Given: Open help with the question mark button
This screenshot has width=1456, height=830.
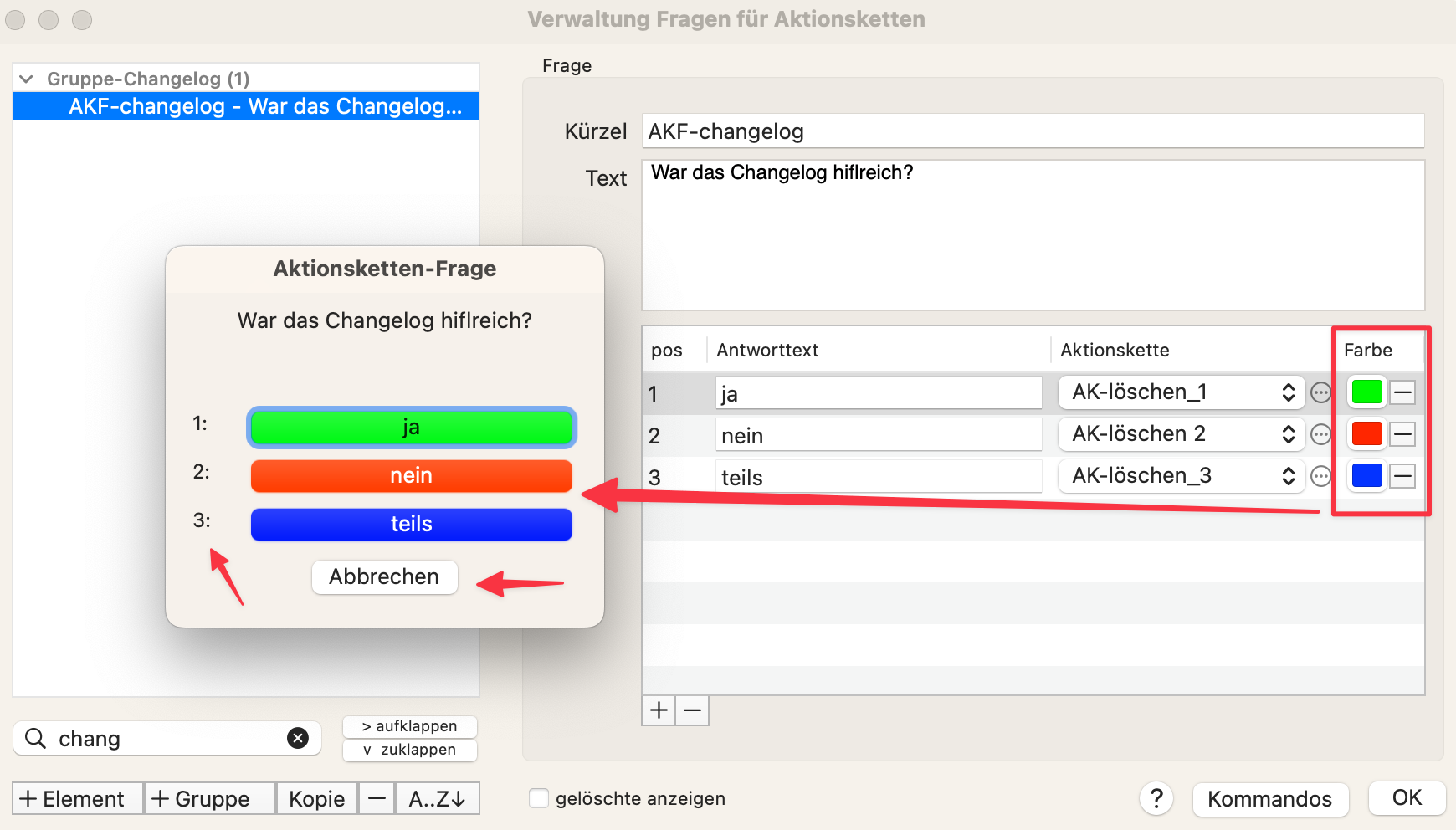Looking at the screenshot, I should click(x=1156, y=798).
